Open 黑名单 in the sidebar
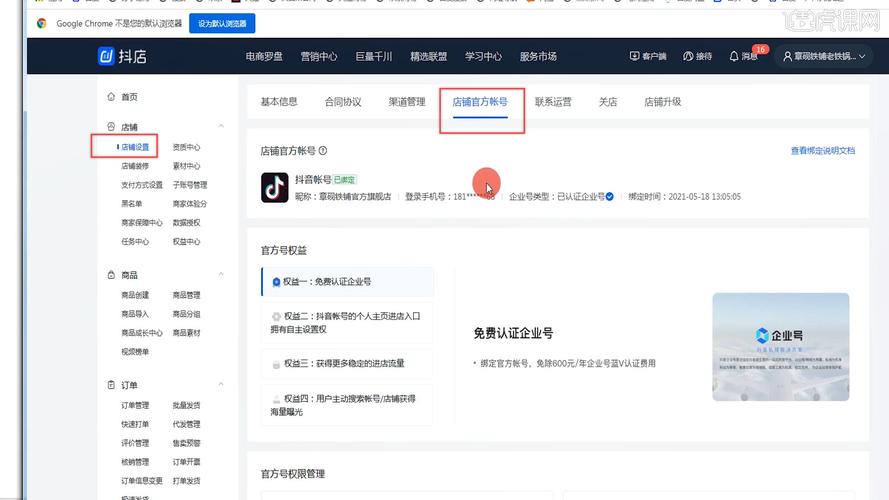The height and width of the screenshot is (500, 889). pos(132,204)
